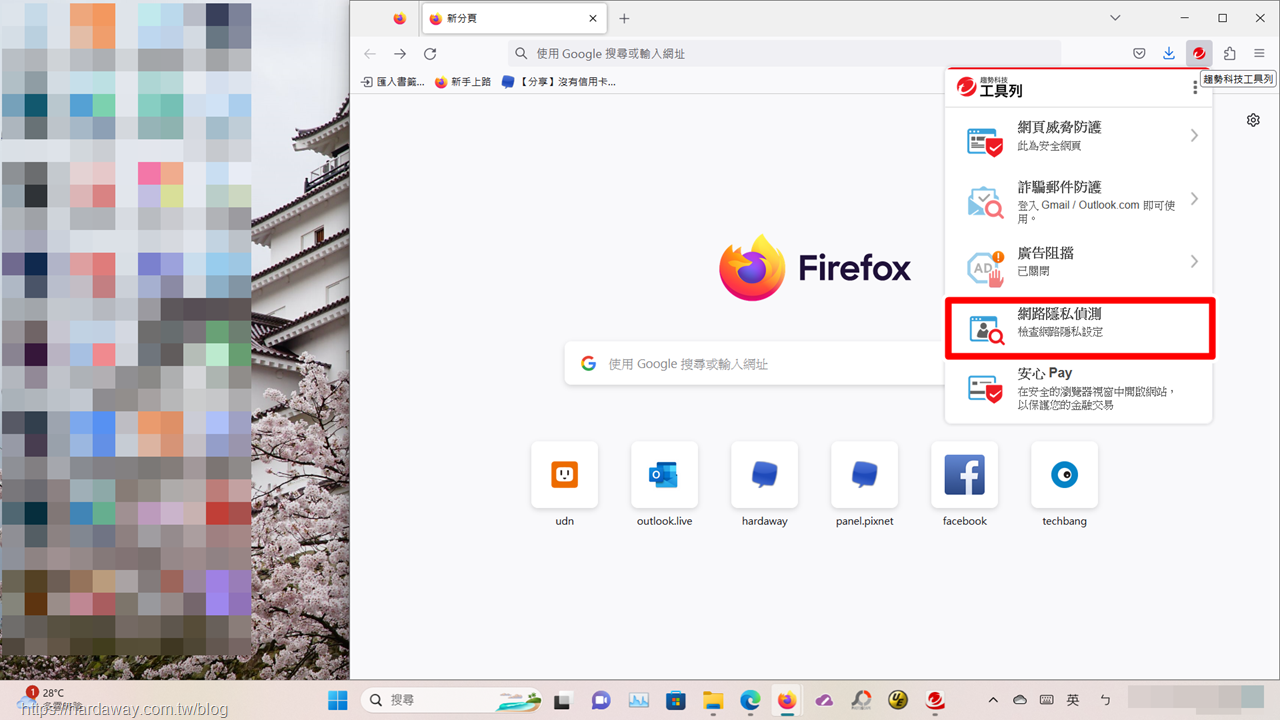The width and height of the screenshot is (1280, 720).
Task: Open 匯入書籤 bookmark toolbar item
Action: click(391, 82)
